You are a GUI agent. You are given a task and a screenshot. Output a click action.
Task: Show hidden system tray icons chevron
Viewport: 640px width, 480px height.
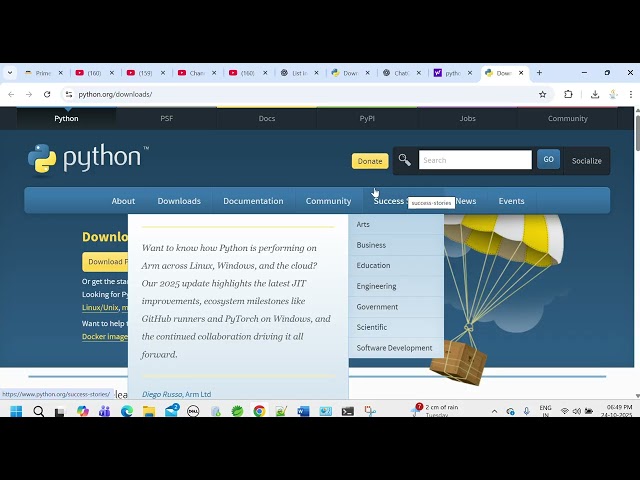click(x=494, y=411)
